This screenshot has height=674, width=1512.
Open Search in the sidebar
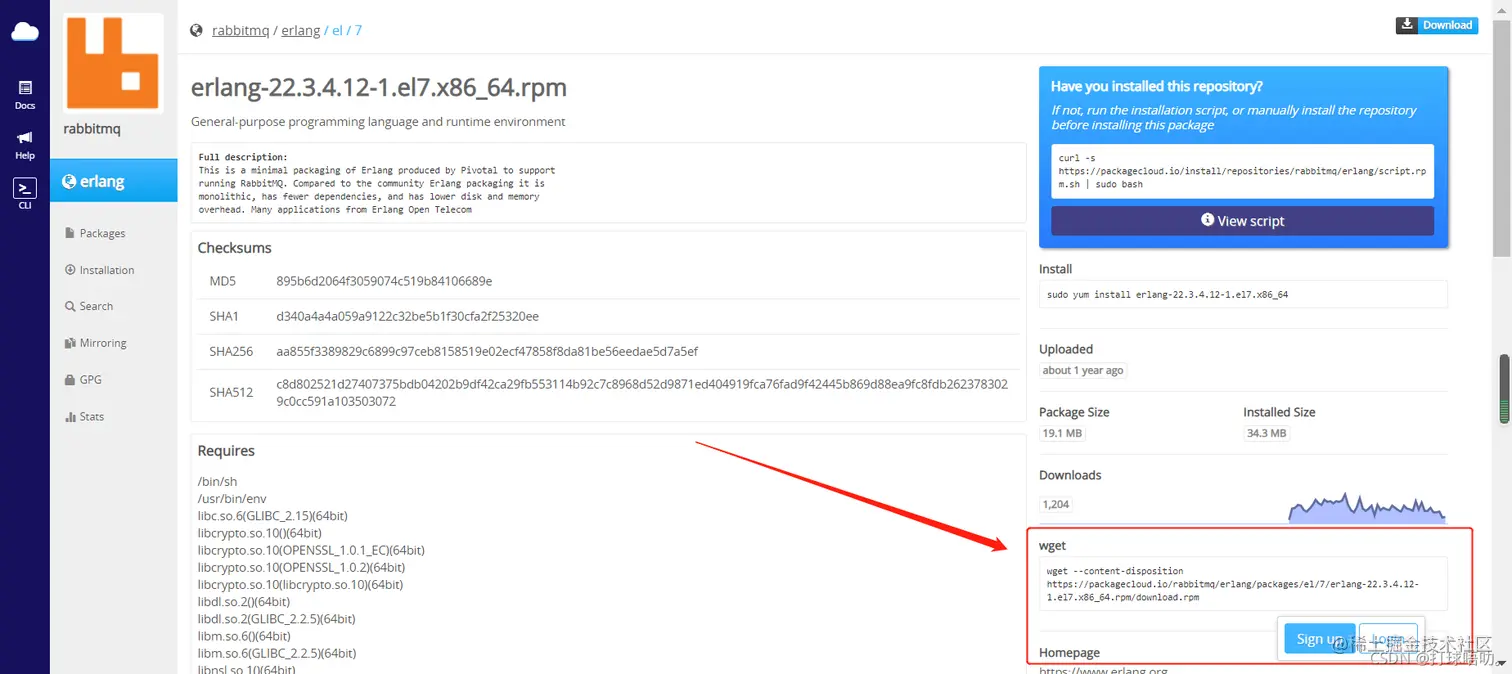pos(89,306)
